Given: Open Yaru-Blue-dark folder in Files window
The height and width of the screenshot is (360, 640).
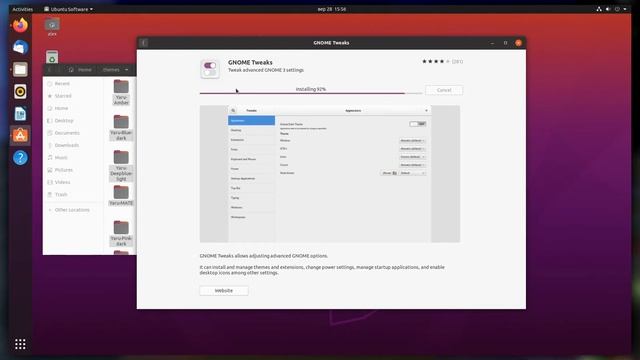Looking at the screenshot, I should click(121, 127).
